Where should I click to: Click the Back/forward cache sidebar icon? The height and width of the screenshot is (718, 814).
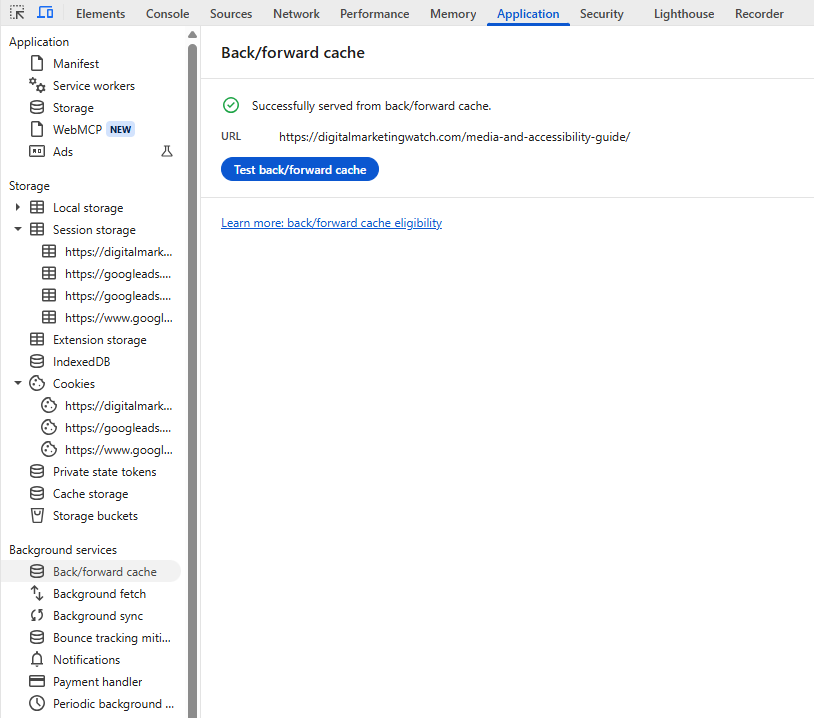37,571
